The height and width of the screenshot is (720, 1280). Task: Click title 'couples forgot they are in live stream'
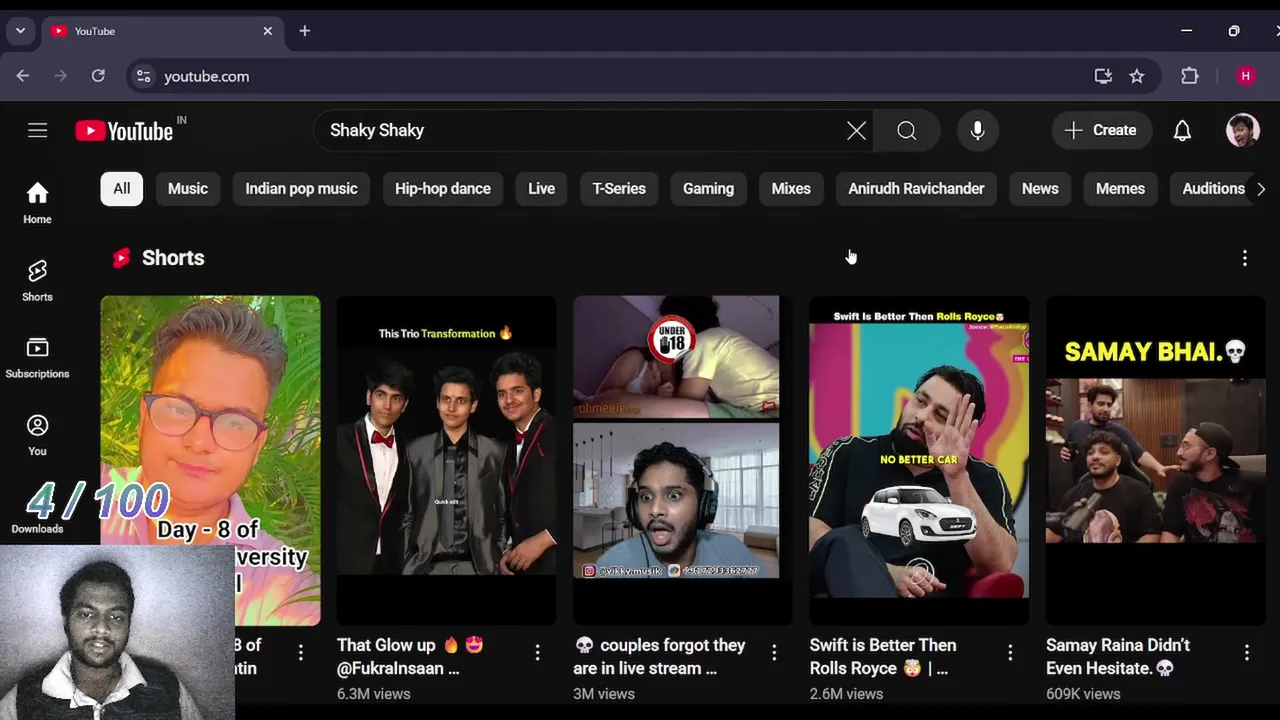[659, 657]
